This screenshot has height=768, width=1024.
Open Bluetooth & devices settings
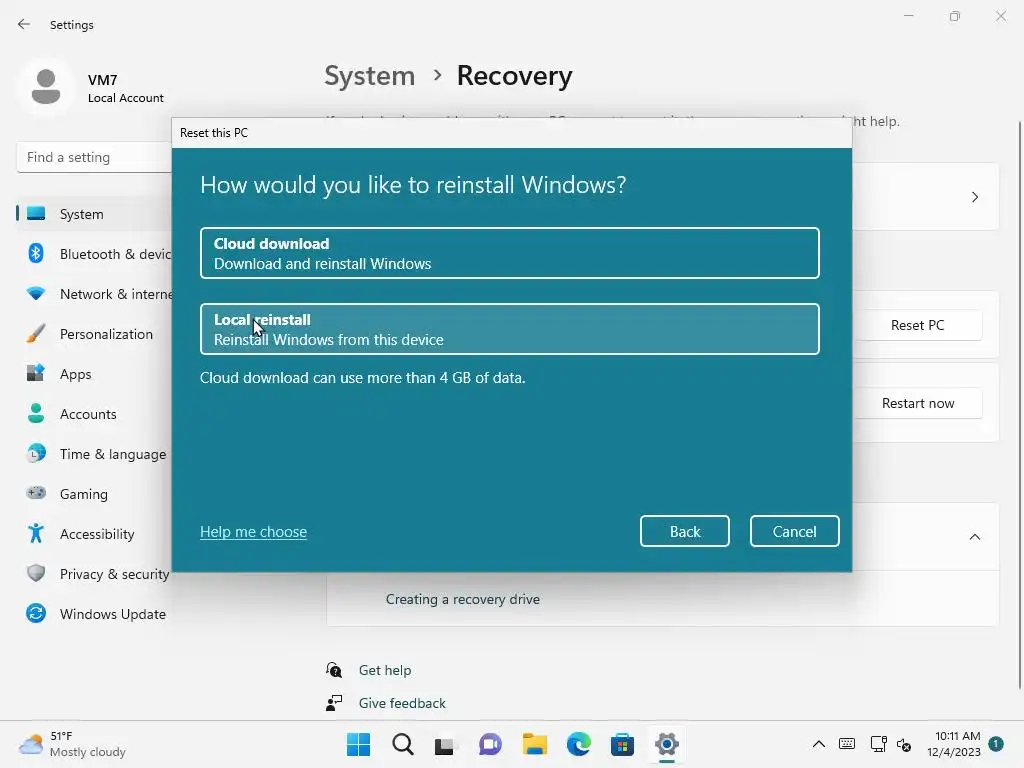click(x=95, y=254)
